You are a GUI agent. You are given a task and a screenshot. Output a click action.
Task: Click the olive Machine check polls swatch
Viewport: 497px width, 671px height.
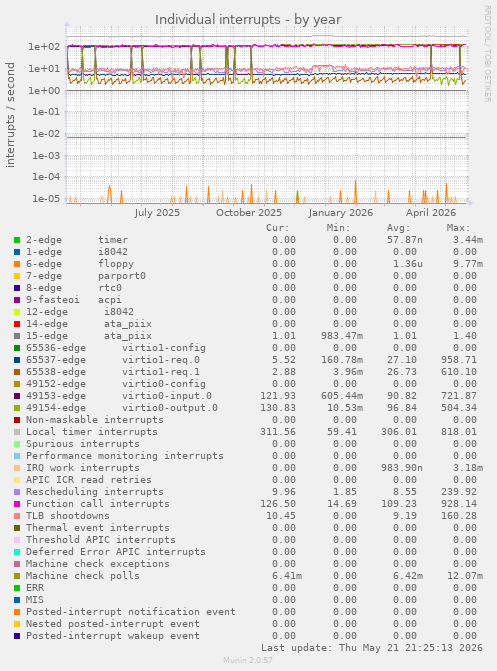pyautogui.click(x=17, y=576)
